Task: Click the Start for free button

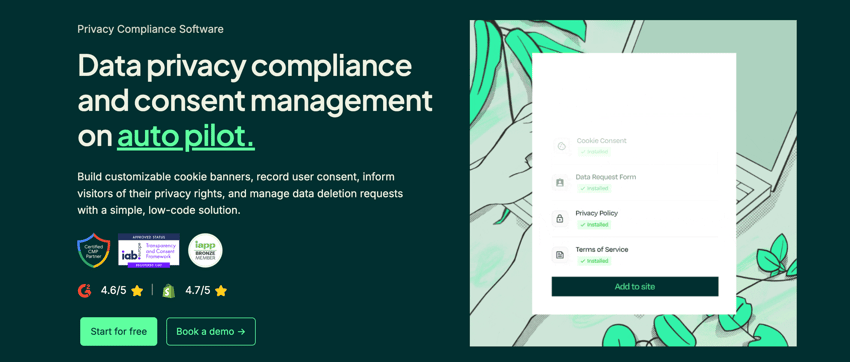Action: pos(119,332)
